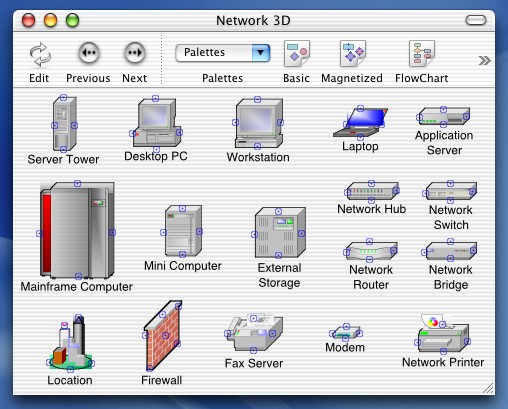This screenshot has height=409, width=508.
Task: Choose the Workstation shape
Action: pyautogui.click(x=258, y=123)
